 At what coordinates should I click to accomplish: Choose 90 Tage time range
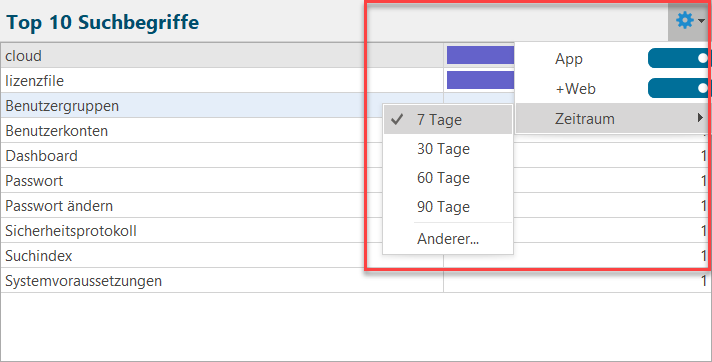tap(448, 207)
